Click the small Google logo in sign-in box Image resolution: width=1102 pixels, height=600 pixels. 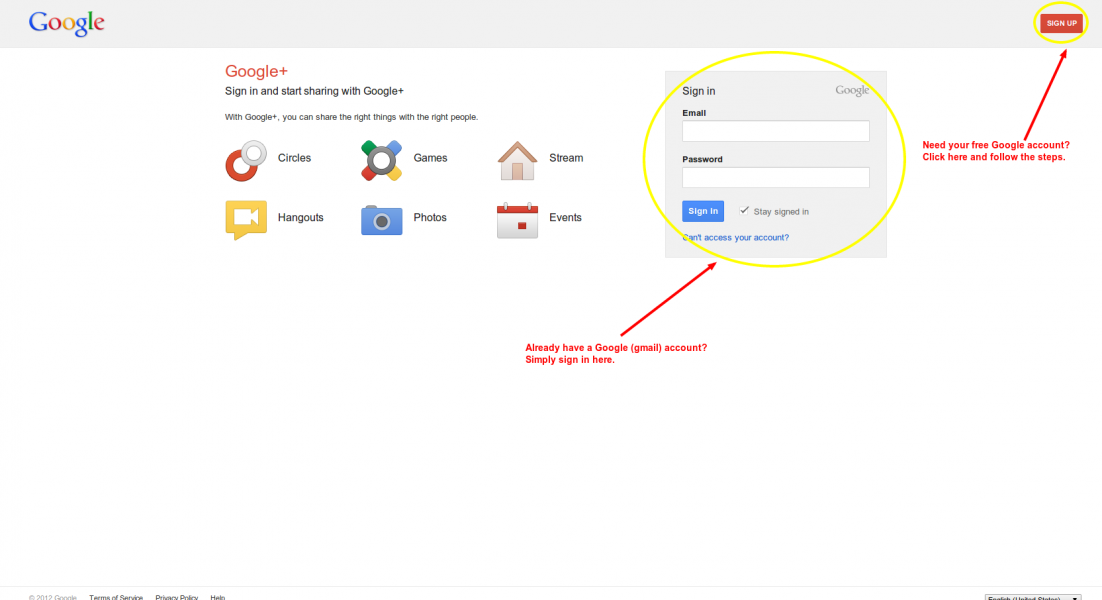(x=852, y=91)
